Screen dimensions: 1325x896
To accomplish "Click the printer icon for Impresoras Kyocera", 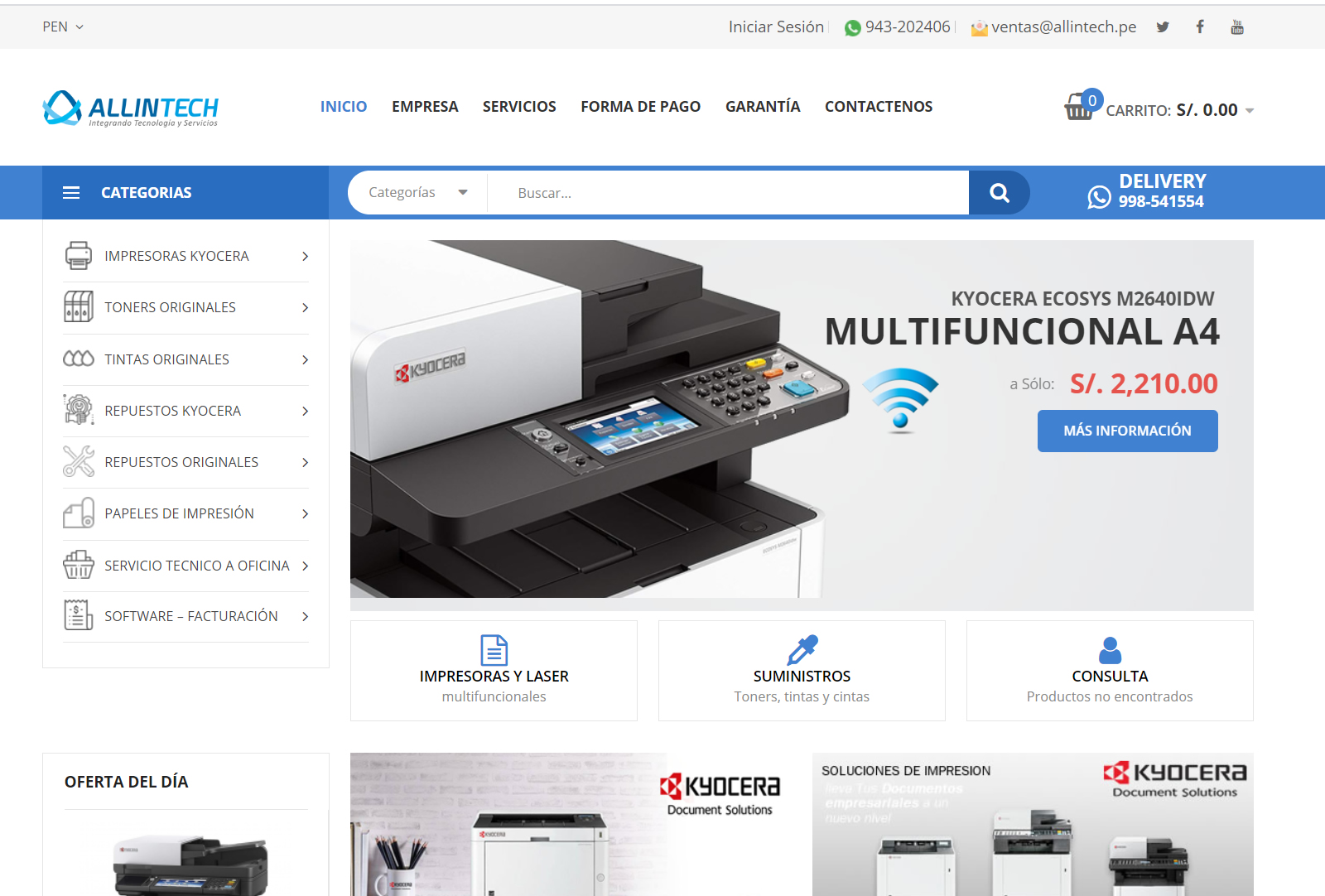I will [x=79, y=256].
